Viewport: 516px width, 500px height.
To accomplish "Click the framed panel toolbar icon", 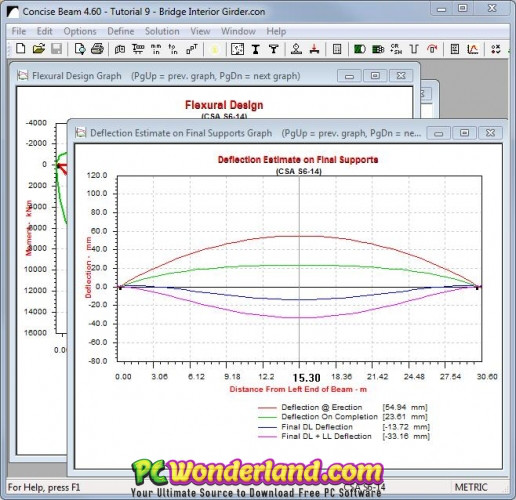I will pos(337,49).
